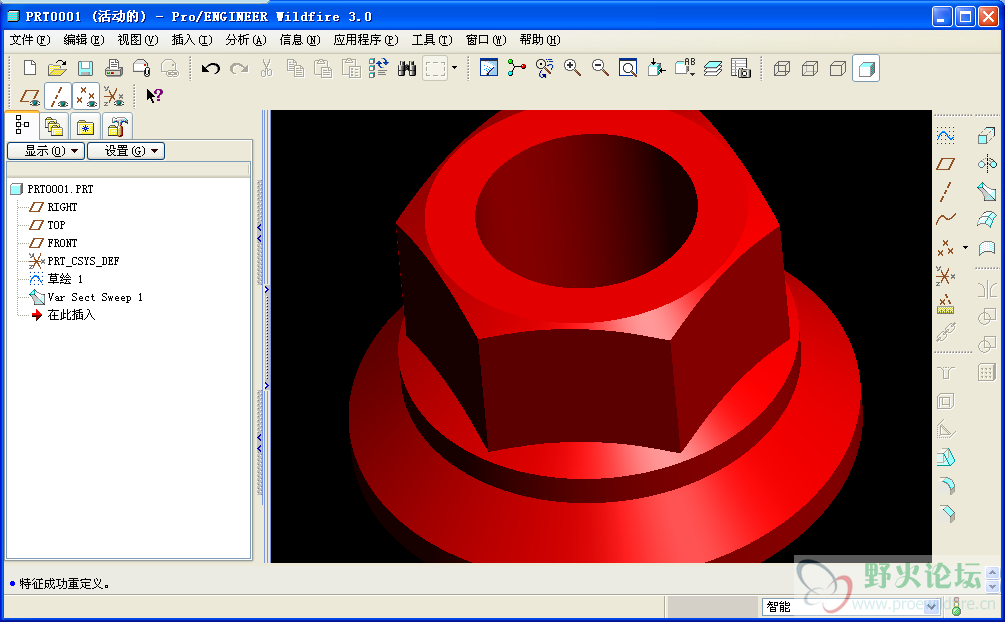Open the 编辑(E) menu
The width and height of the screenshot is (1005, 622).
83,40
